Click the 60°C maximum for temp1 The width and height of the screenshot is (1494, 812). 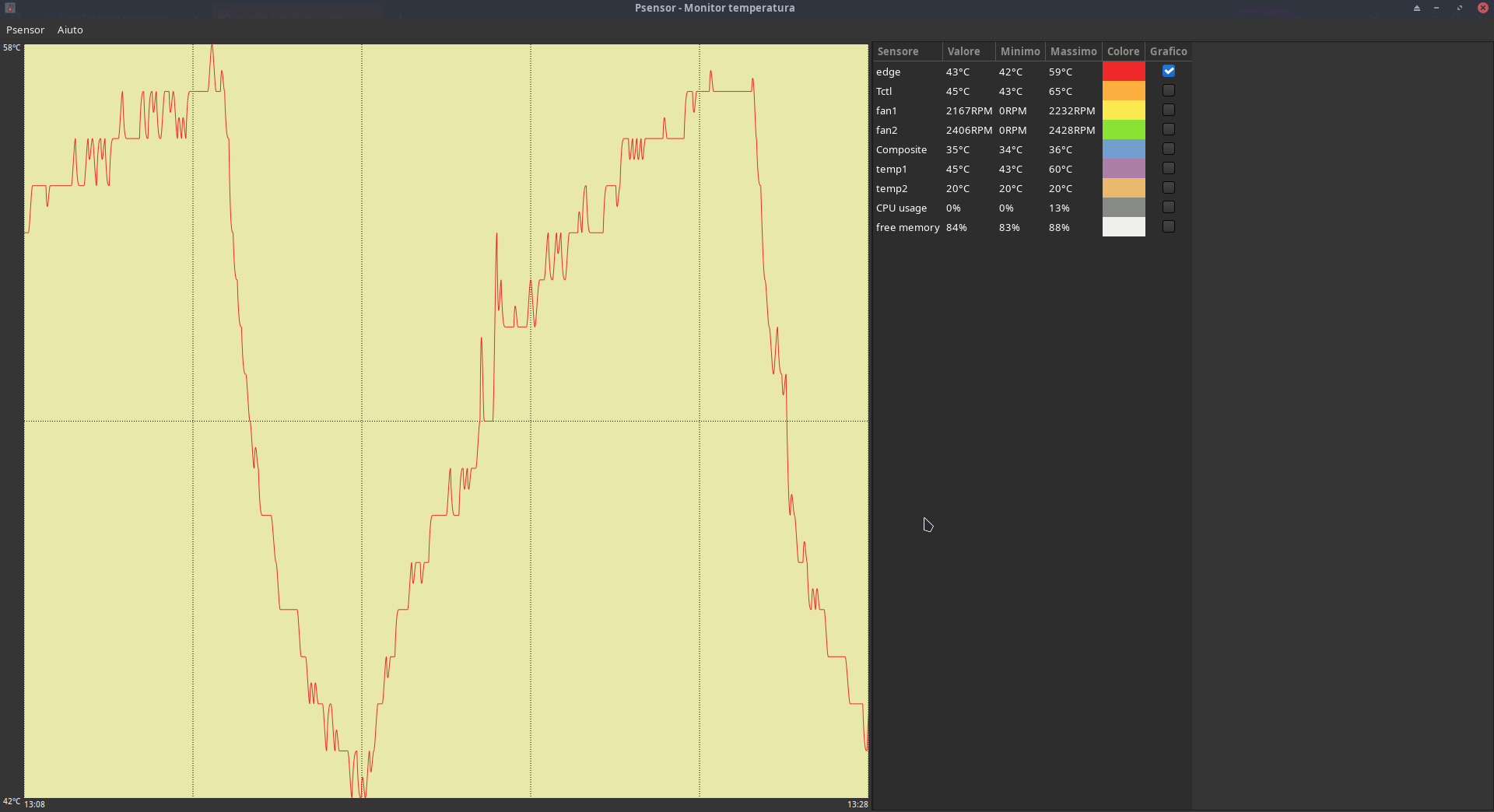pyautogui.click(x=1060, y=169)
